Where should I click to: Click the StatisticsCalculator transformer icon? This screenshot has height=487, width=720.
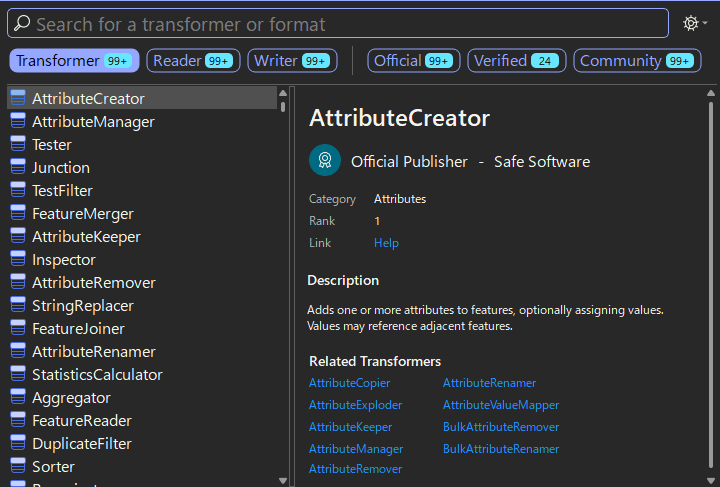(18, 374)
